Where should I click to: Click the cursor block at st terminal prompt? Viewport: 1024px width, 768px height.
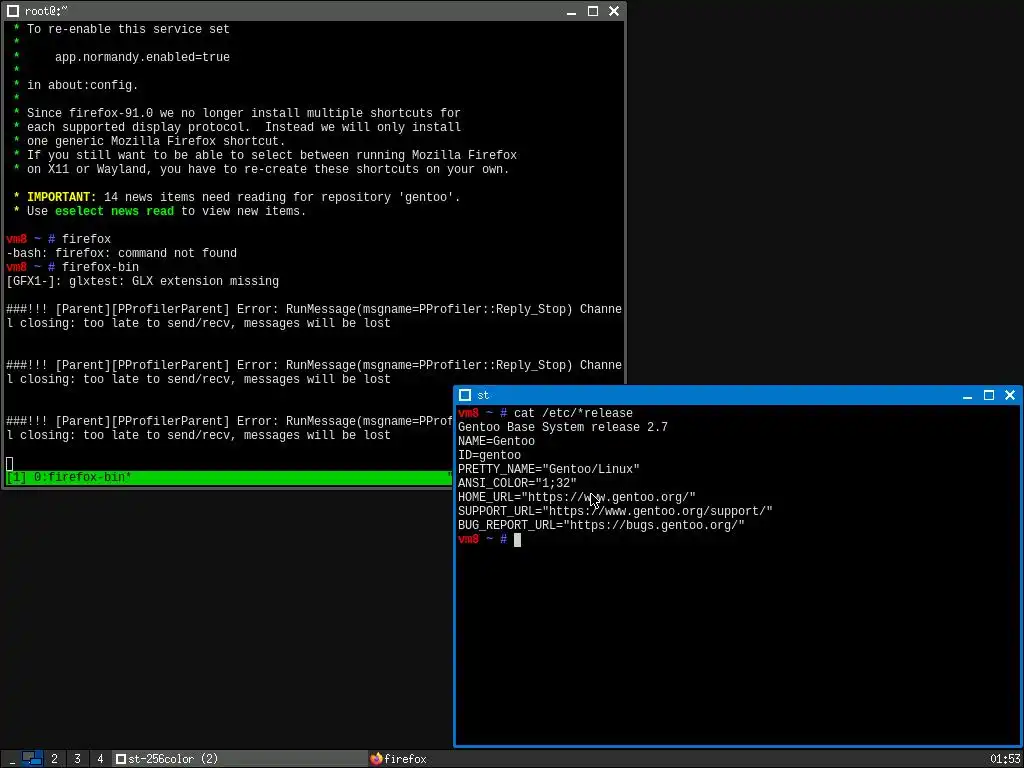click(x=517, y=539)
